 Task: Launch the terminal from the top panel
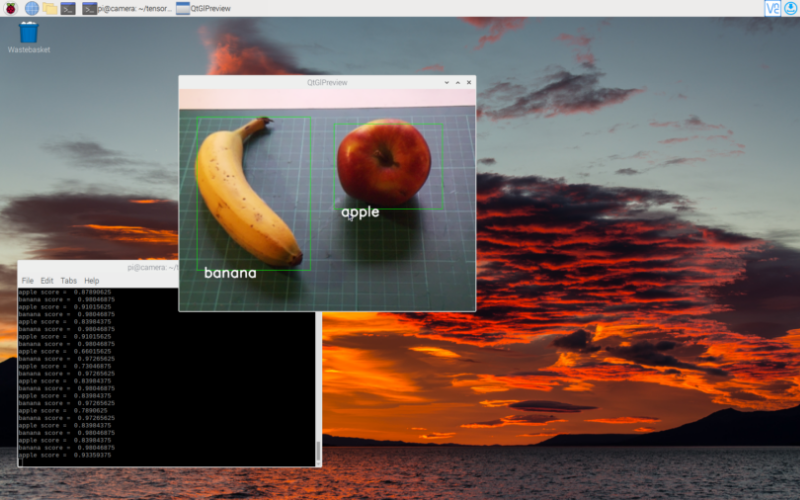pos(68,8)
